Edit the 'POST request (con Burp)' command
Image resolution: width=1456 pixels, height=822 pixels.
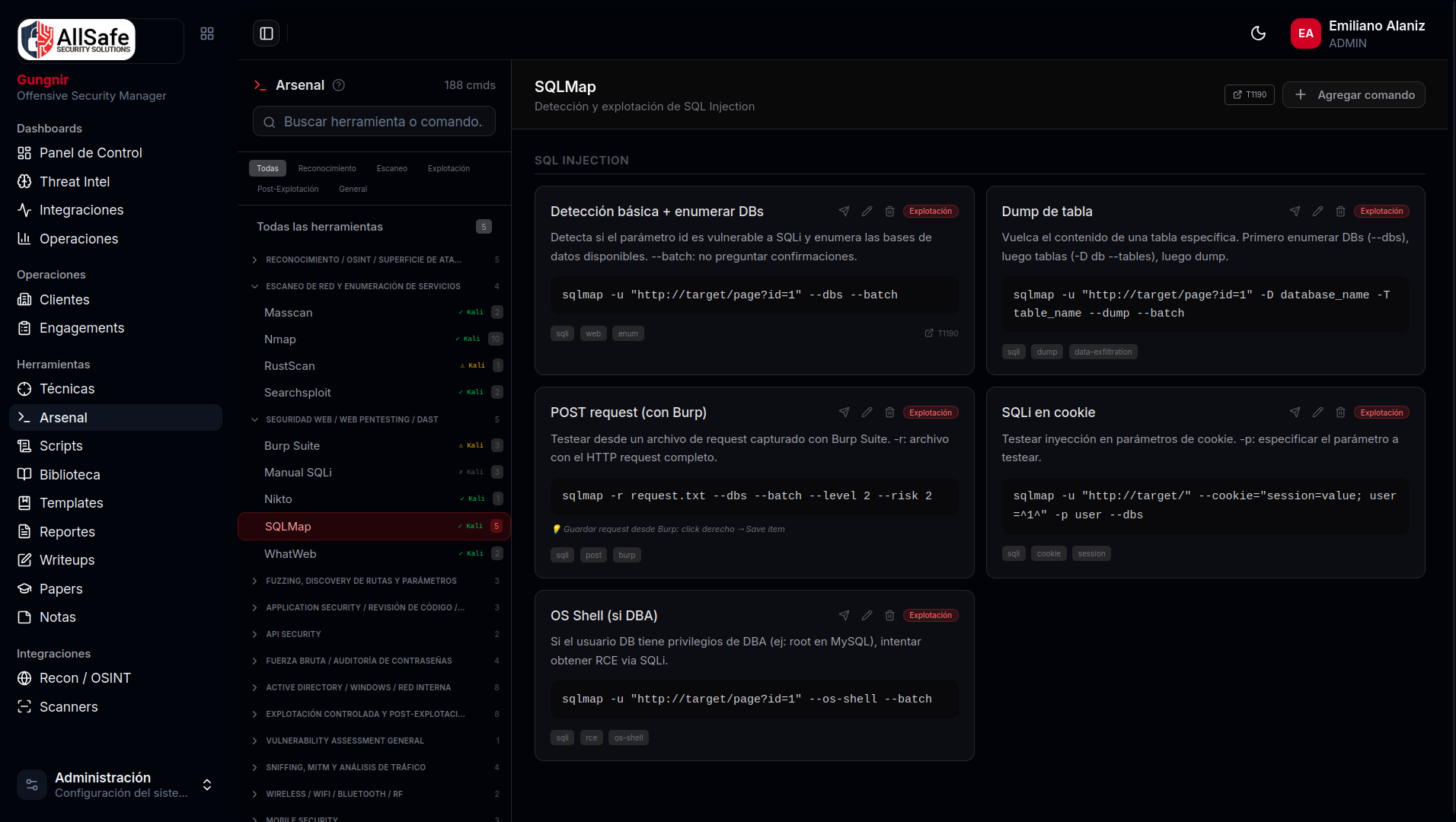pos(867,413)
